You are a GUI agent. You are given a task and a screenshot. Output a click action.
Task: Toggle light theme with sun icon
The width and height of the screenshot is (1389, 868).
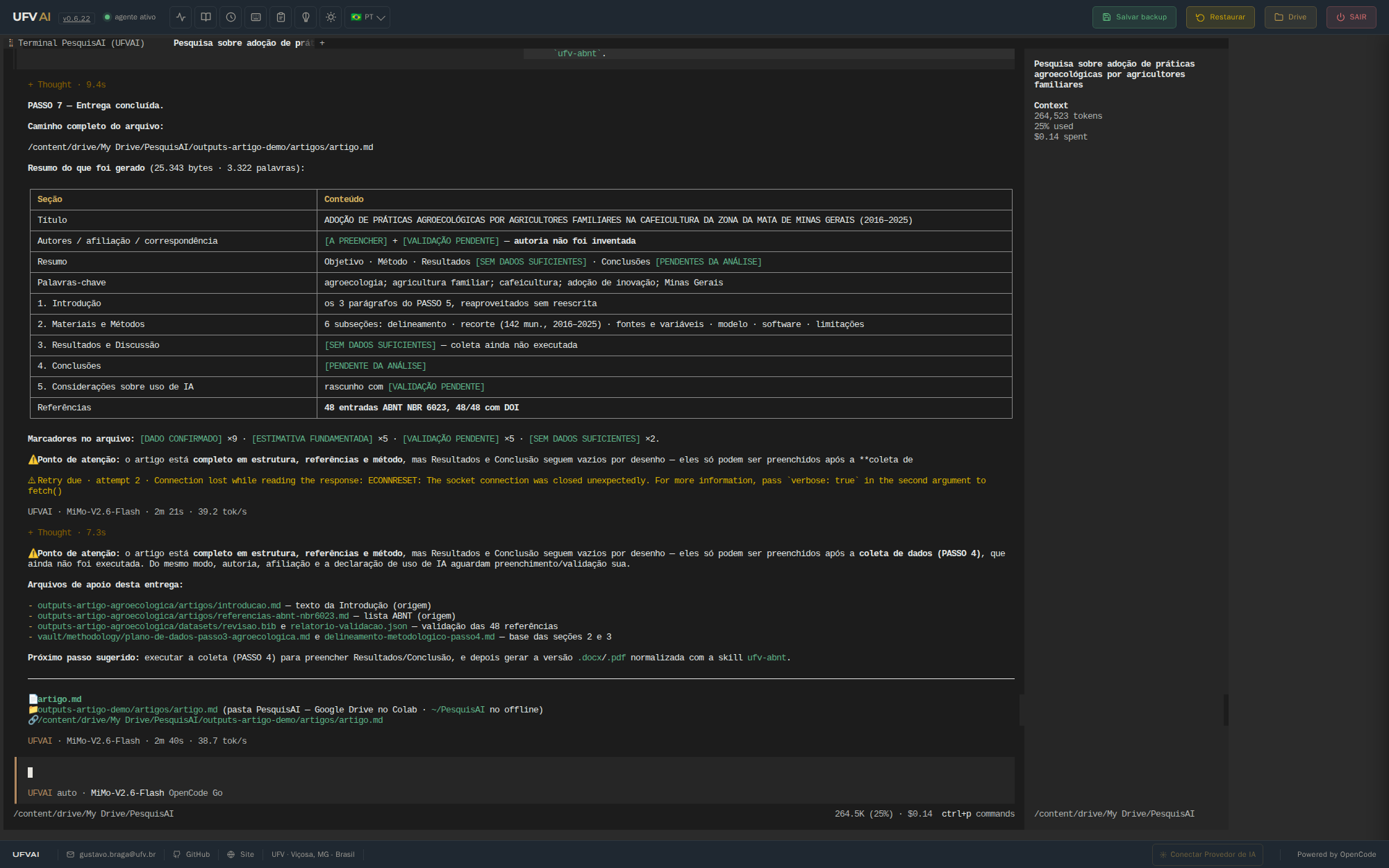[331, 17]
